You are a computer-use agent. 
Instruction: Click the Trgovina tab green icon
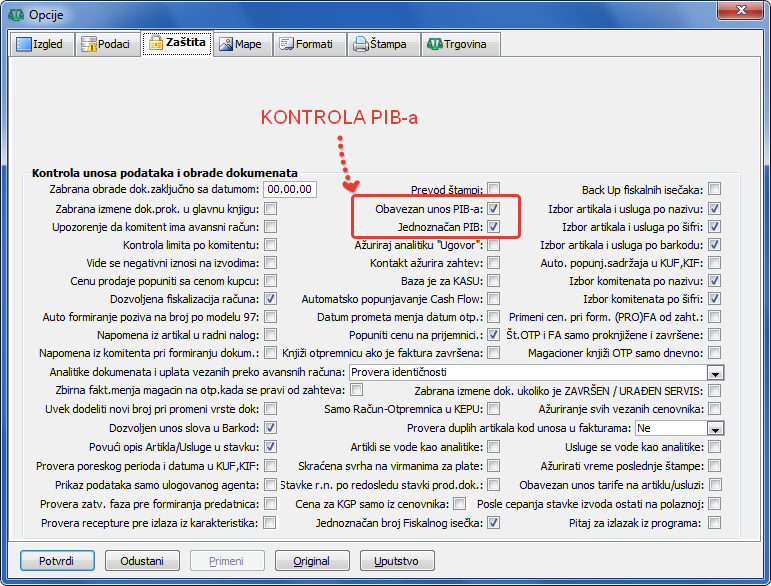(434, 44)
